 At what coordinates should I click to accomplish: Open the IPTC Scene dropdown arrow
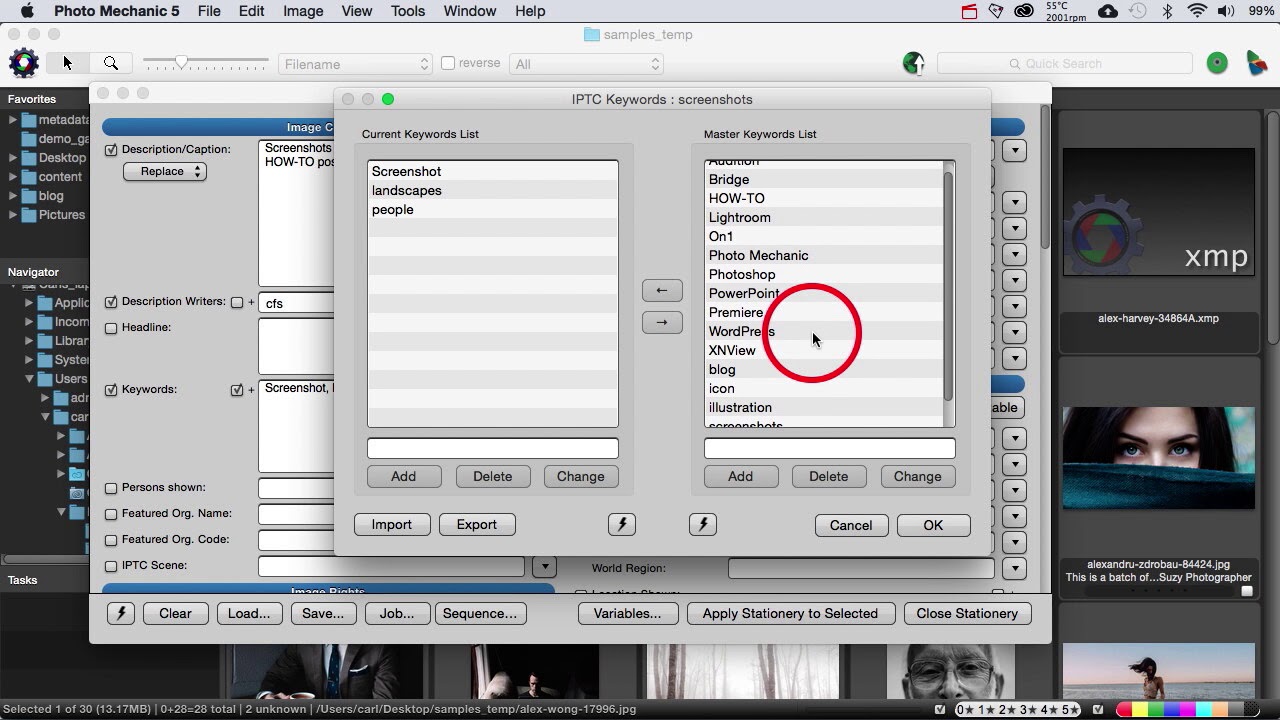tap(544, 567)
